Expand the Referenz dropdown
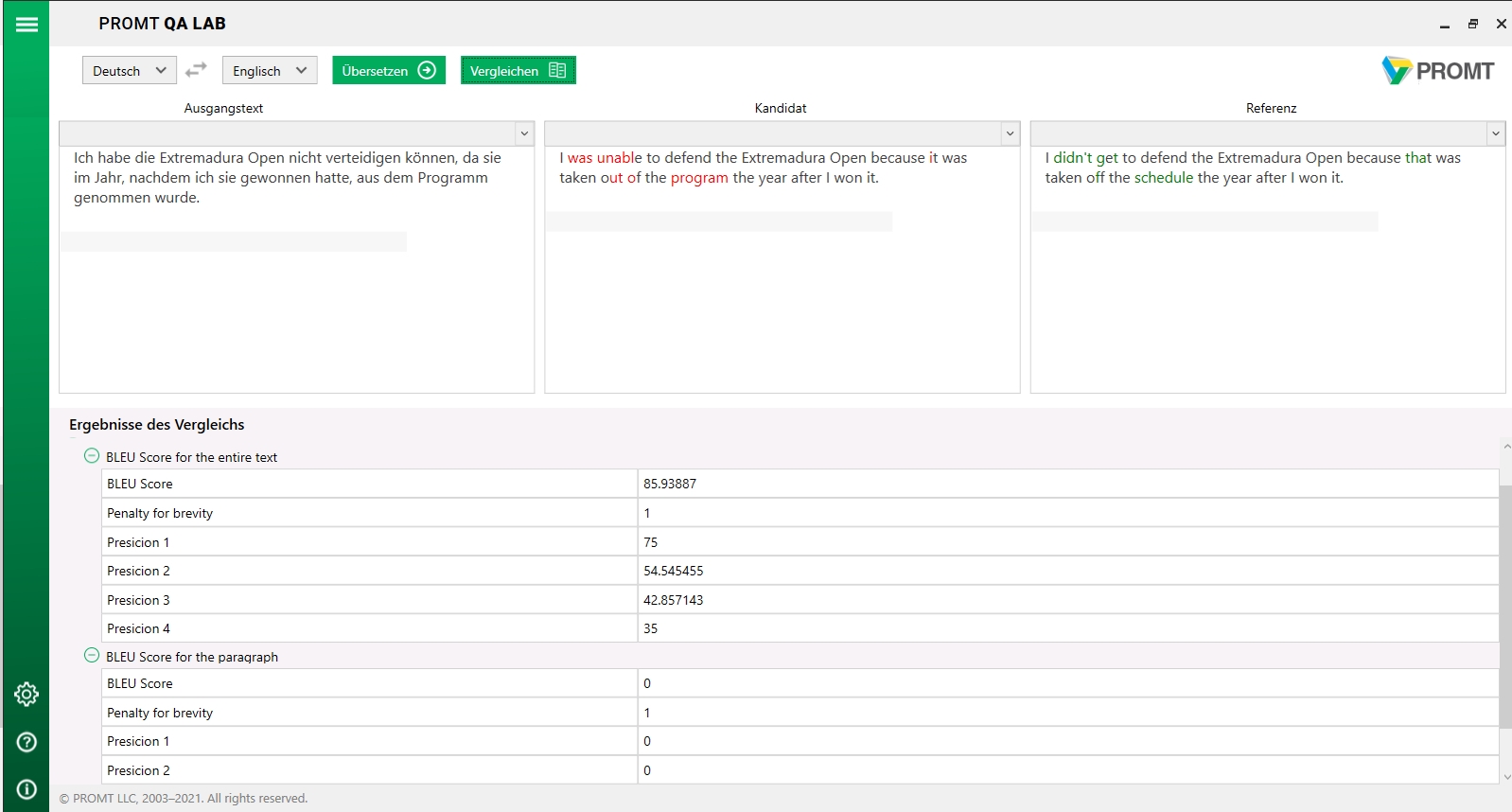 (1495, 133)
